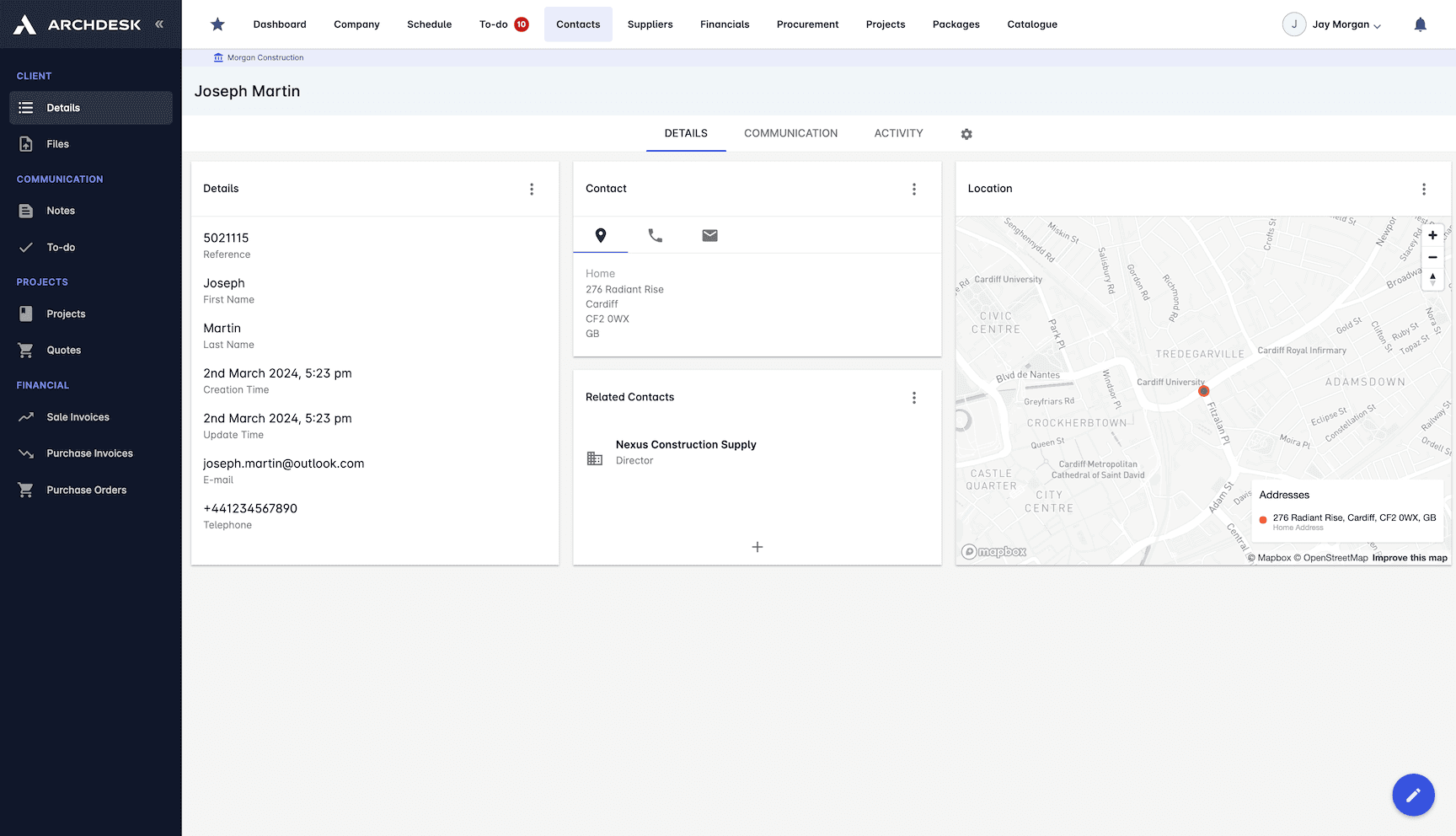View the email tab in Contact card

click(x=709, y=235)
